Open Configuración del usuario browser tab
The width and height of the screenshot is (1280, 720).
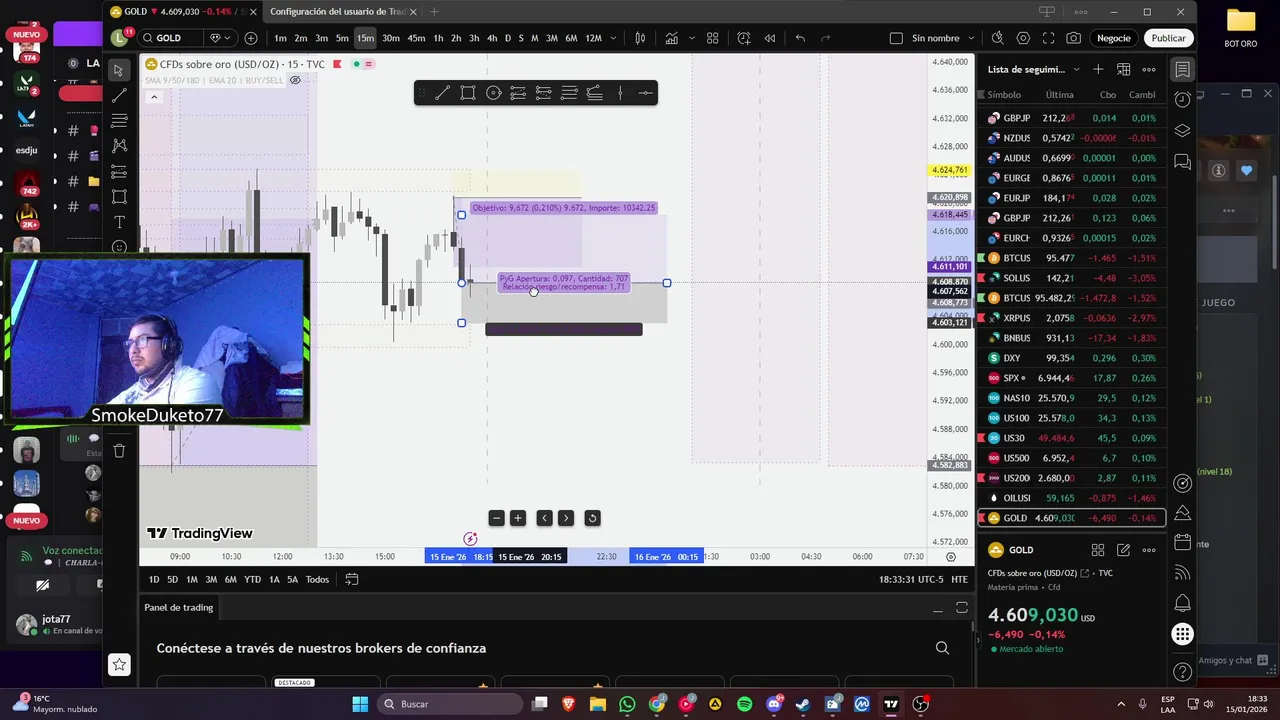pyautogui.click(x=338, y=12)
